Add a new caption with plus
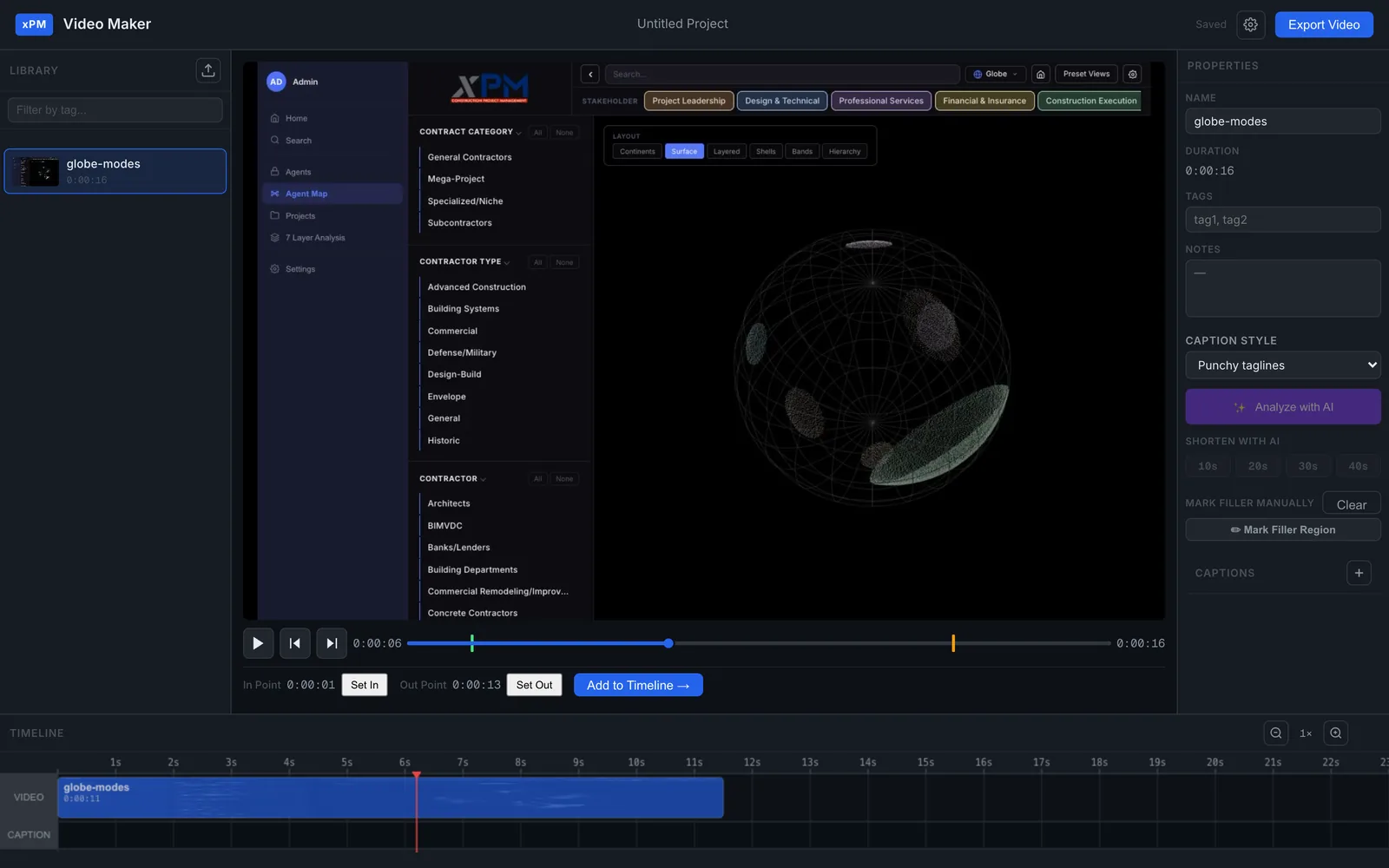 point(1359,573)
